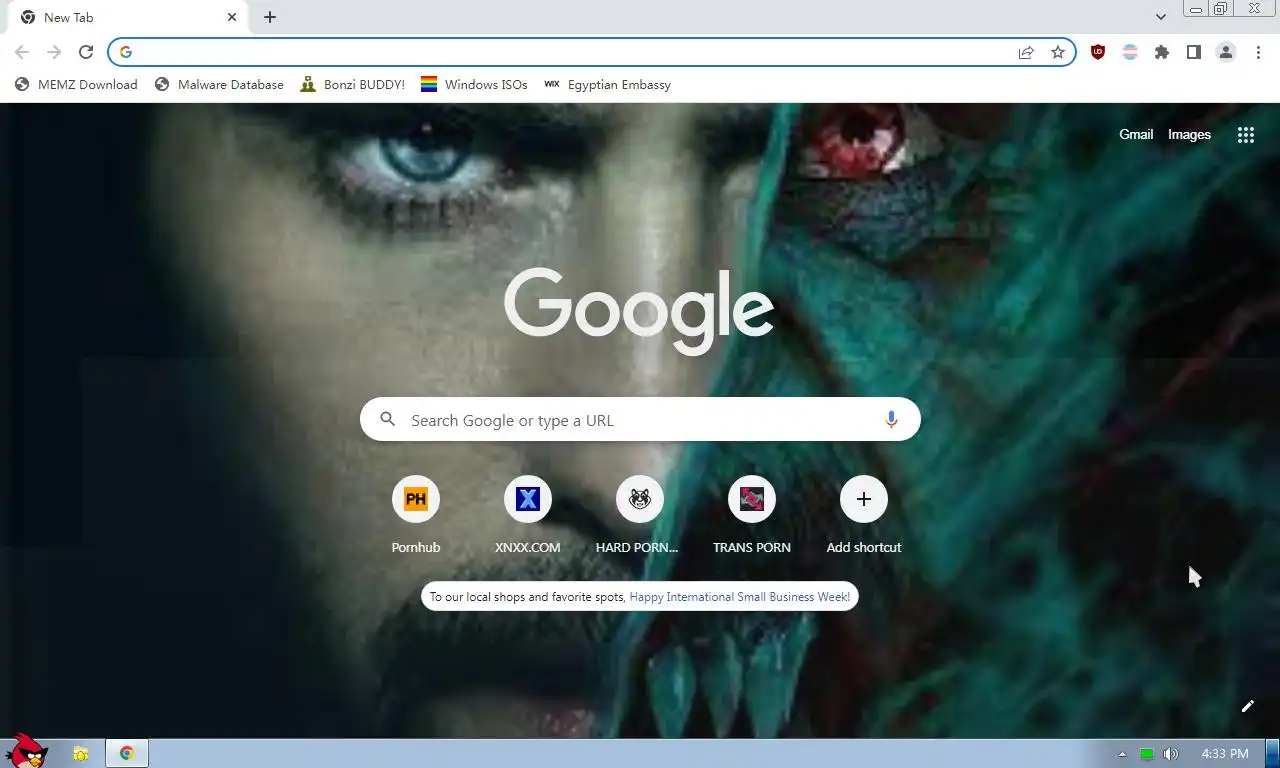
Task: Click the magnifier icon in search box
Action: click(x=388, y=420)
